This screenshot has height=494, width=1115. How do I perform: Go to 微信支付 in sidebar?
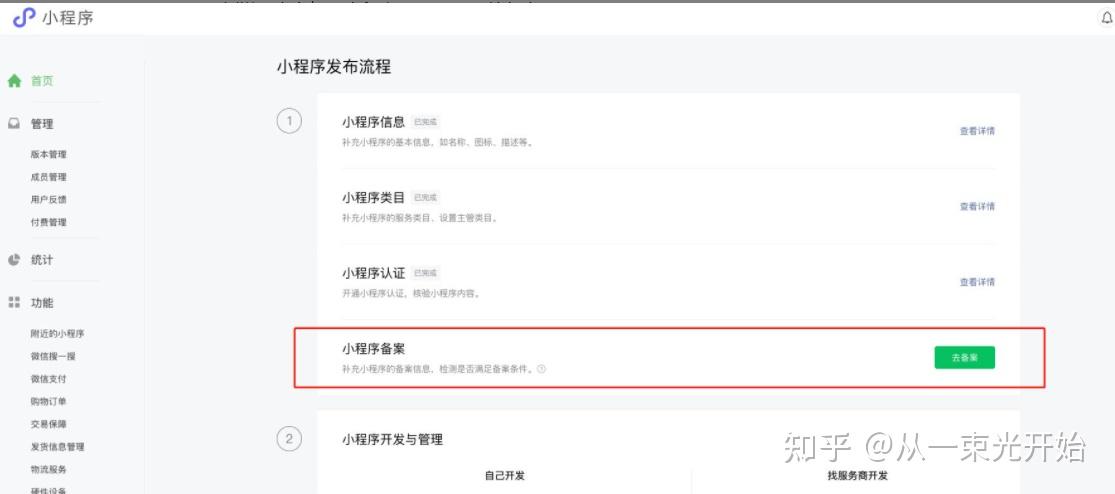pyautogui.click(x=49, y=379)
